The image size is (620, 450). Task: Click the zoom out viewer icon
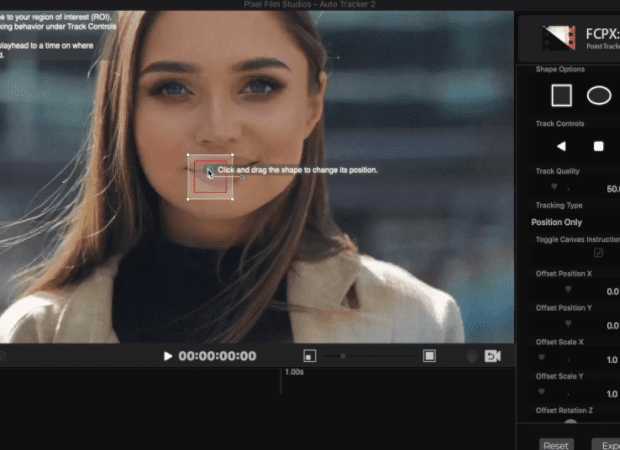(x=310, y=356)
